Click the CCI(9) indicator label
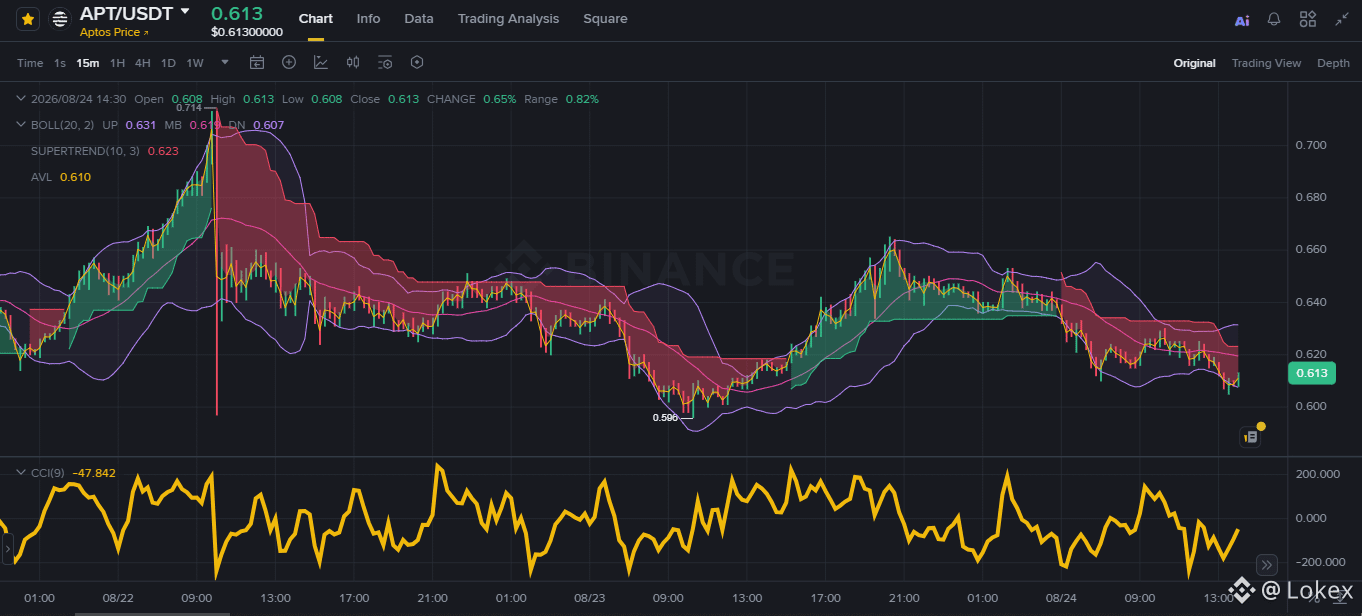The height and width of the screenshot is (616, 1362). point(48,473)
